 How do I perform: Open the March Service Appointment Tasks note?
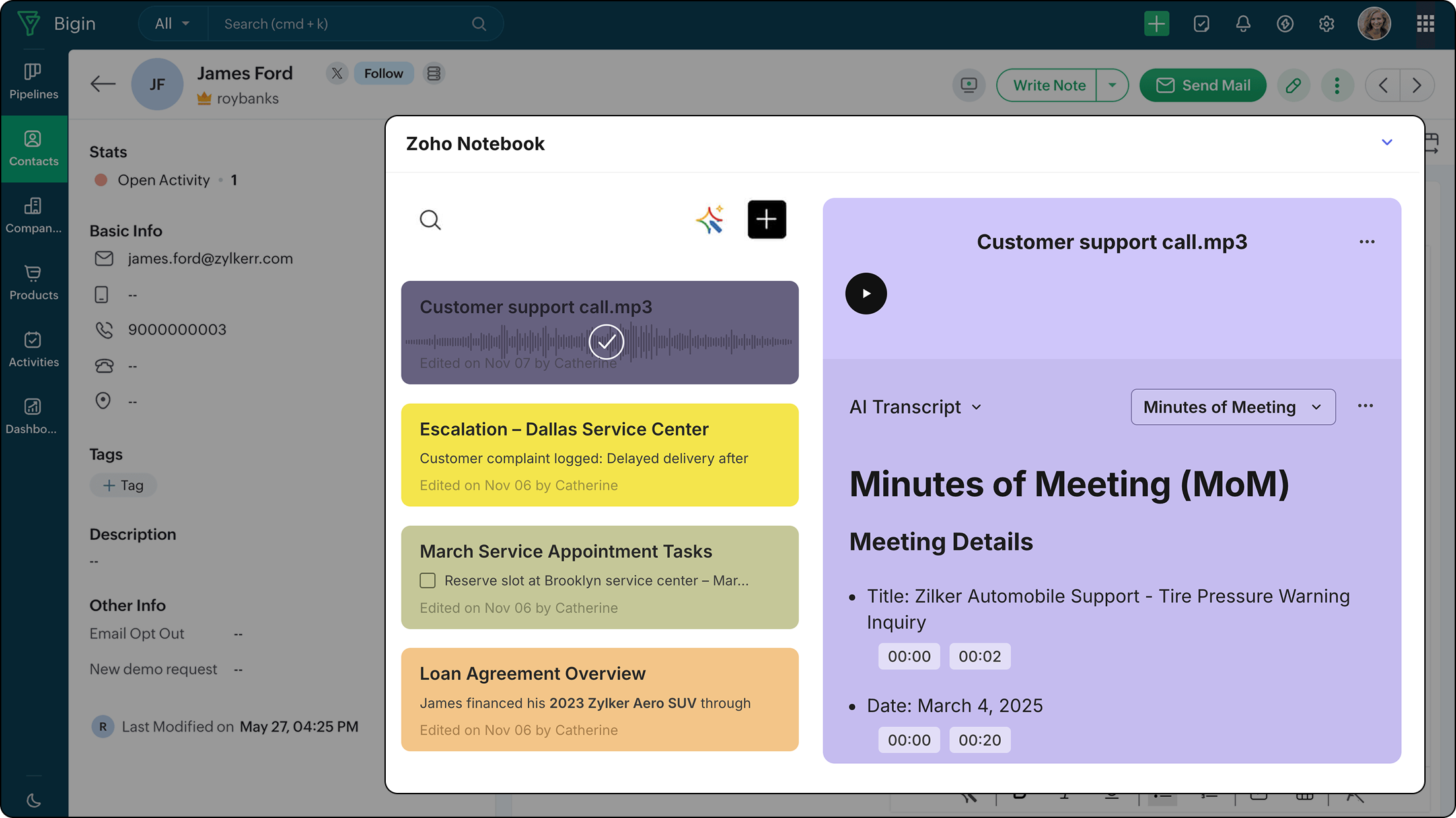(x=600, y=577)
